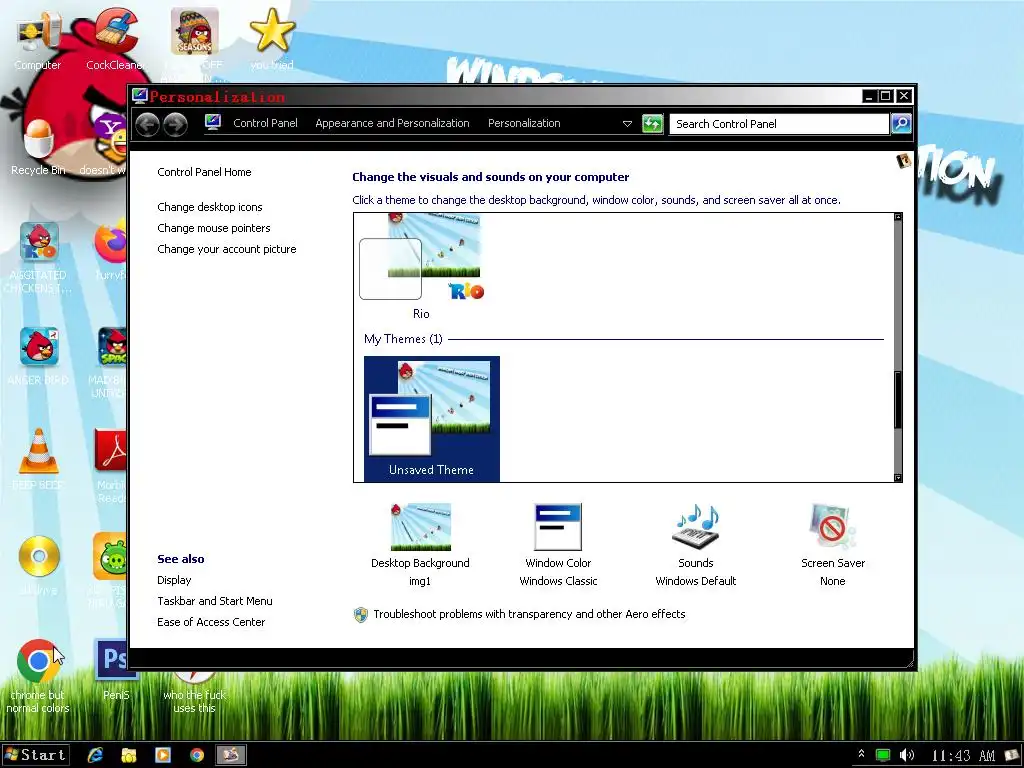This screenshot has height=768, width=1024.
Task: Click the Start button
Action: 36,755
